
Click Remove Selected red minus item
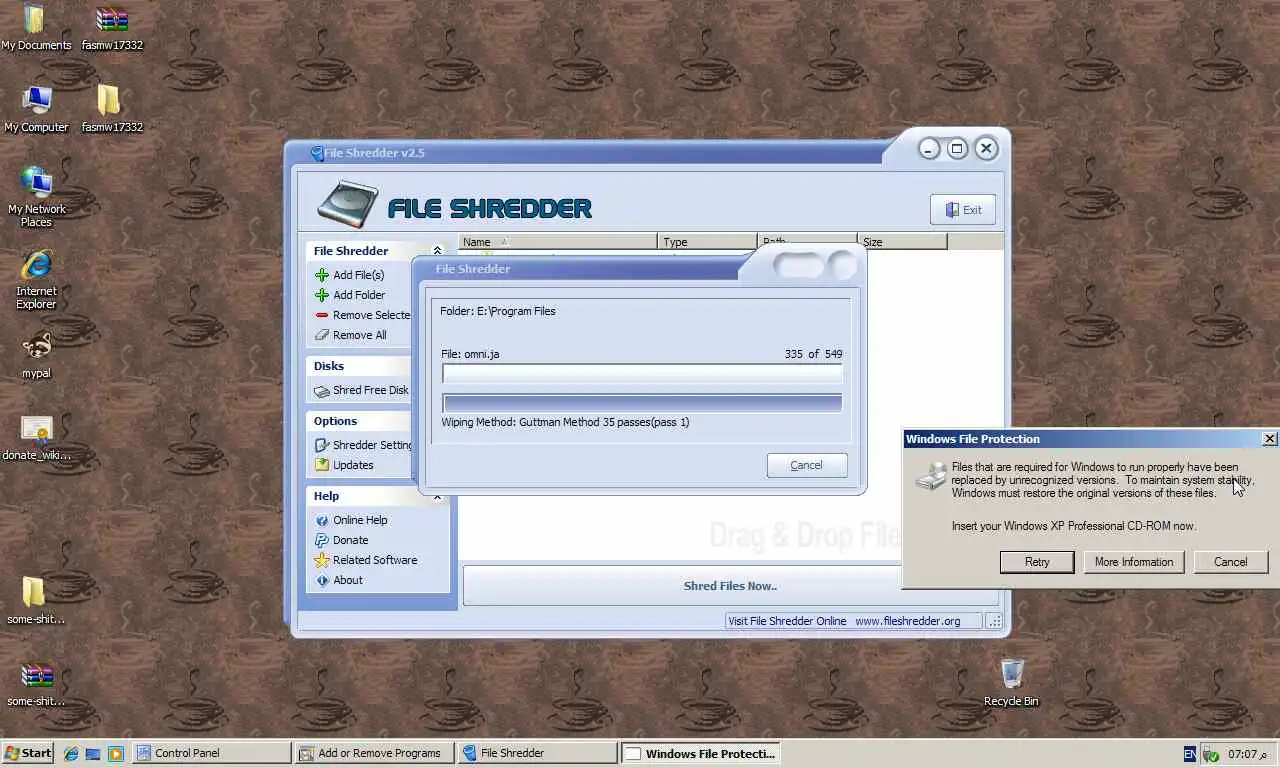click(x=362, y=315)
